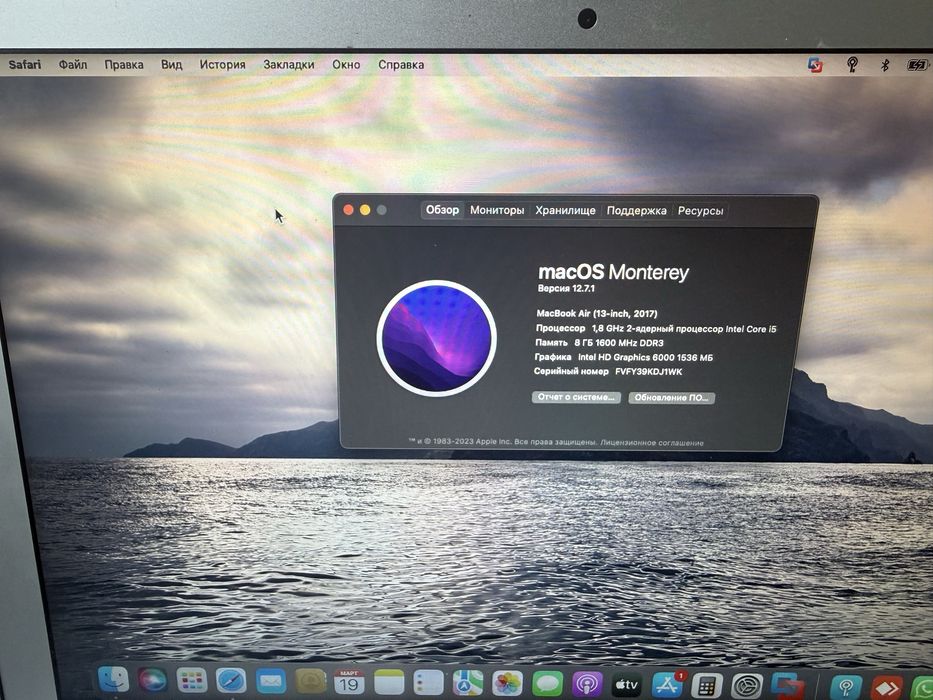Switch to the Мониторы tab
This screenshot has width=933, height=700.
click(497, 210)
